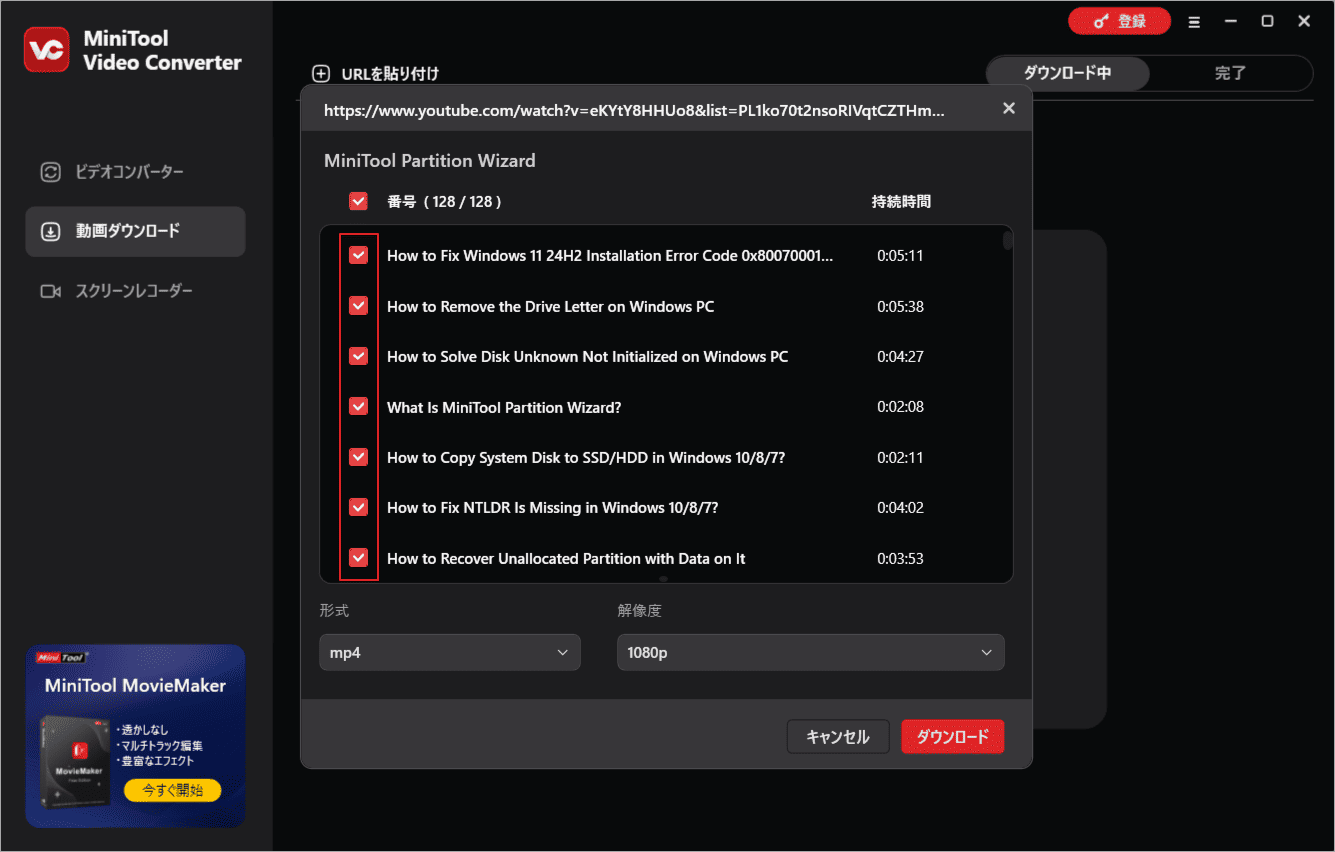Viewport: 1335px width, 852px height.
Task: Maximize the MiniTool Video Converter window
Action: [x=1267, y=21]
